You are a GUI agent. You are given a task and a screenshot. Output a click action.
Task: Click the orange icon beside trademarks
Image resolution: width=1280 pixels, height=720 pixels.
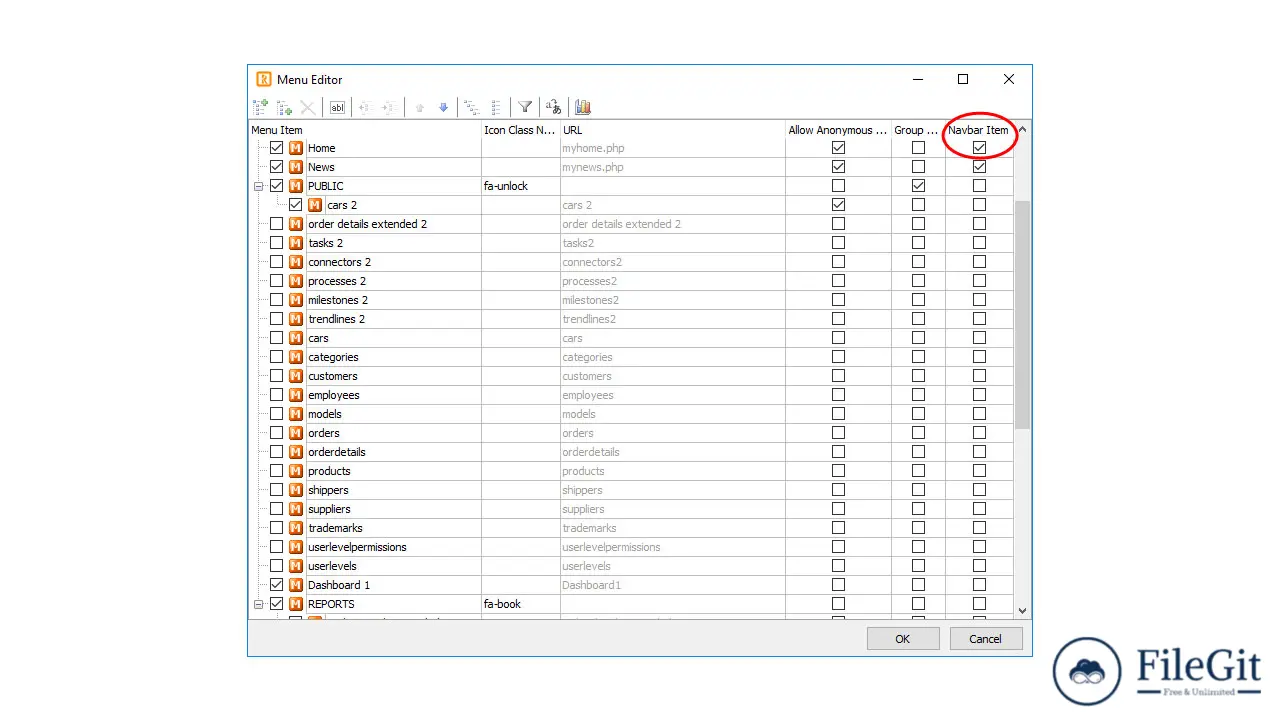(296, 528)
